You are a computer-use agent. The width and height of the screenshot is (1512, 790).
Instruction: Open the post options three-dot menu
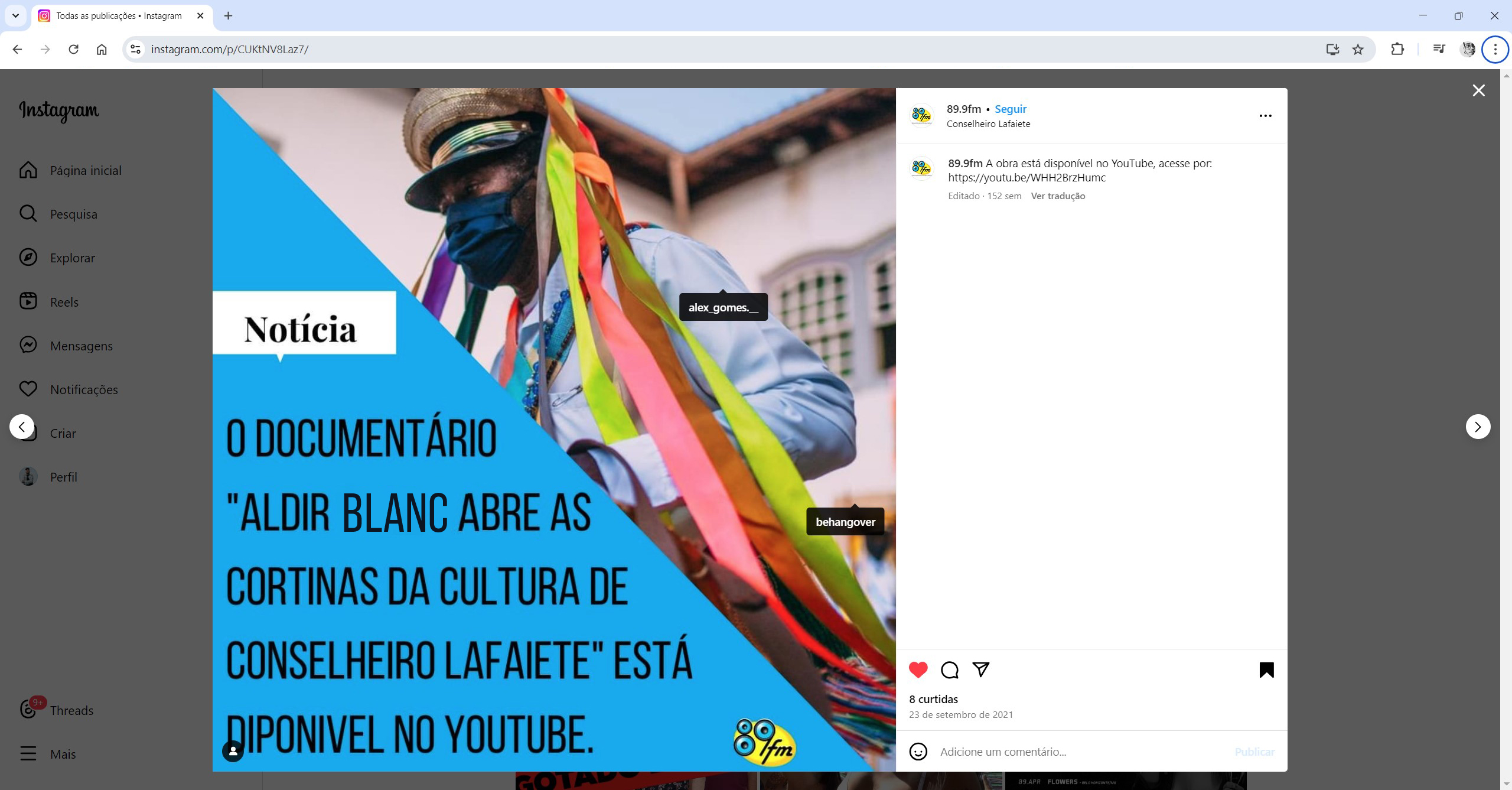[1265, 116]
